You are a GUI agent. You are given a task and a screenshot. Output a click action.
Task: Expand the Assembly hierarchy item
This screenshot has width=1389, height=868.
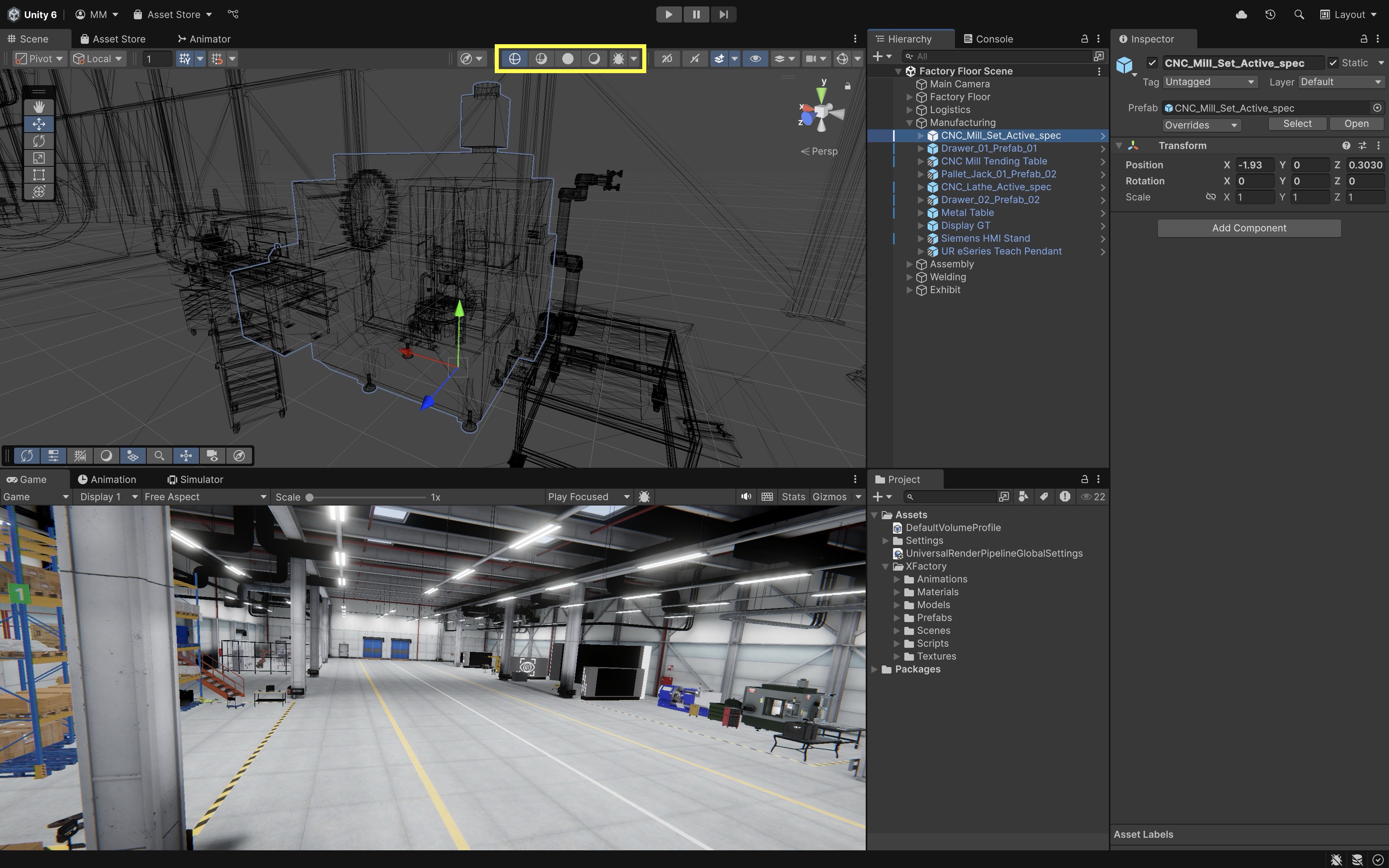click(909, 264)
